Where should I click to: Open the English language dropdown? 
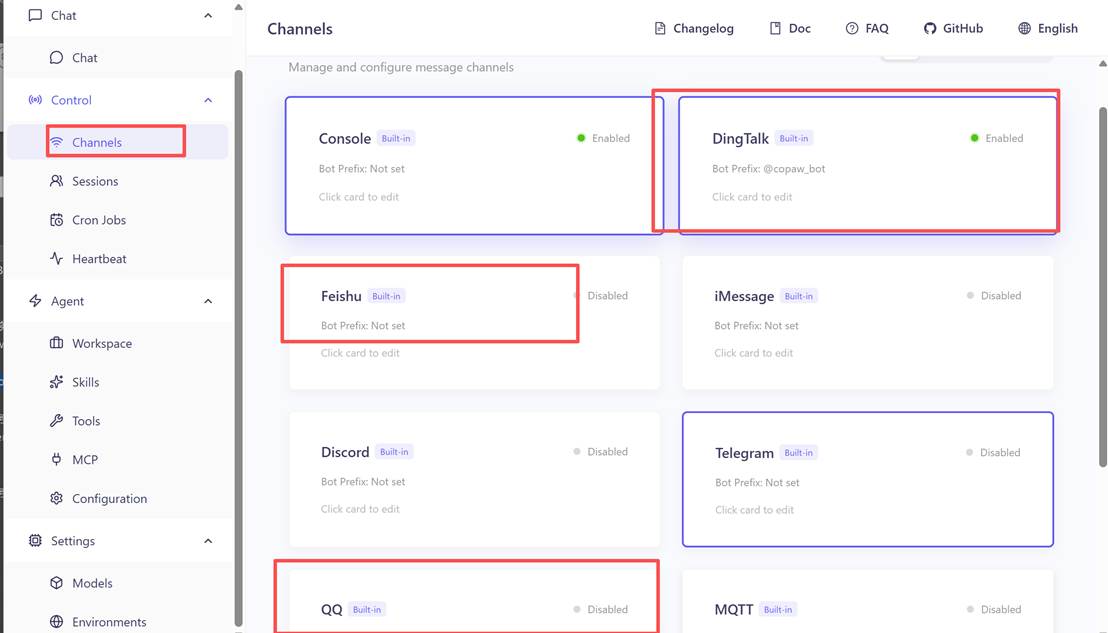(1048, 28)
